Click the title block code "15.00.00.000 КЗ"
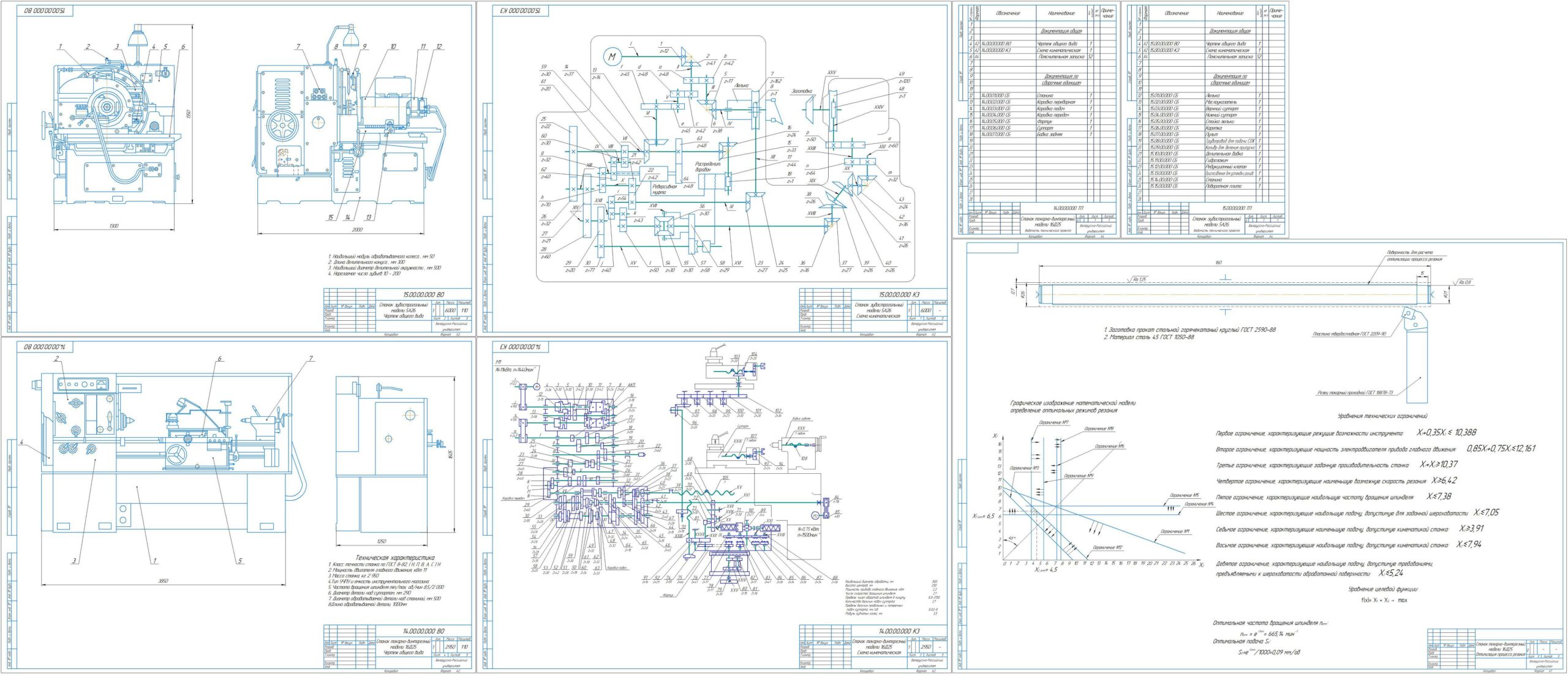Viewport: 1568px width, 674px height. pos(899,294)
